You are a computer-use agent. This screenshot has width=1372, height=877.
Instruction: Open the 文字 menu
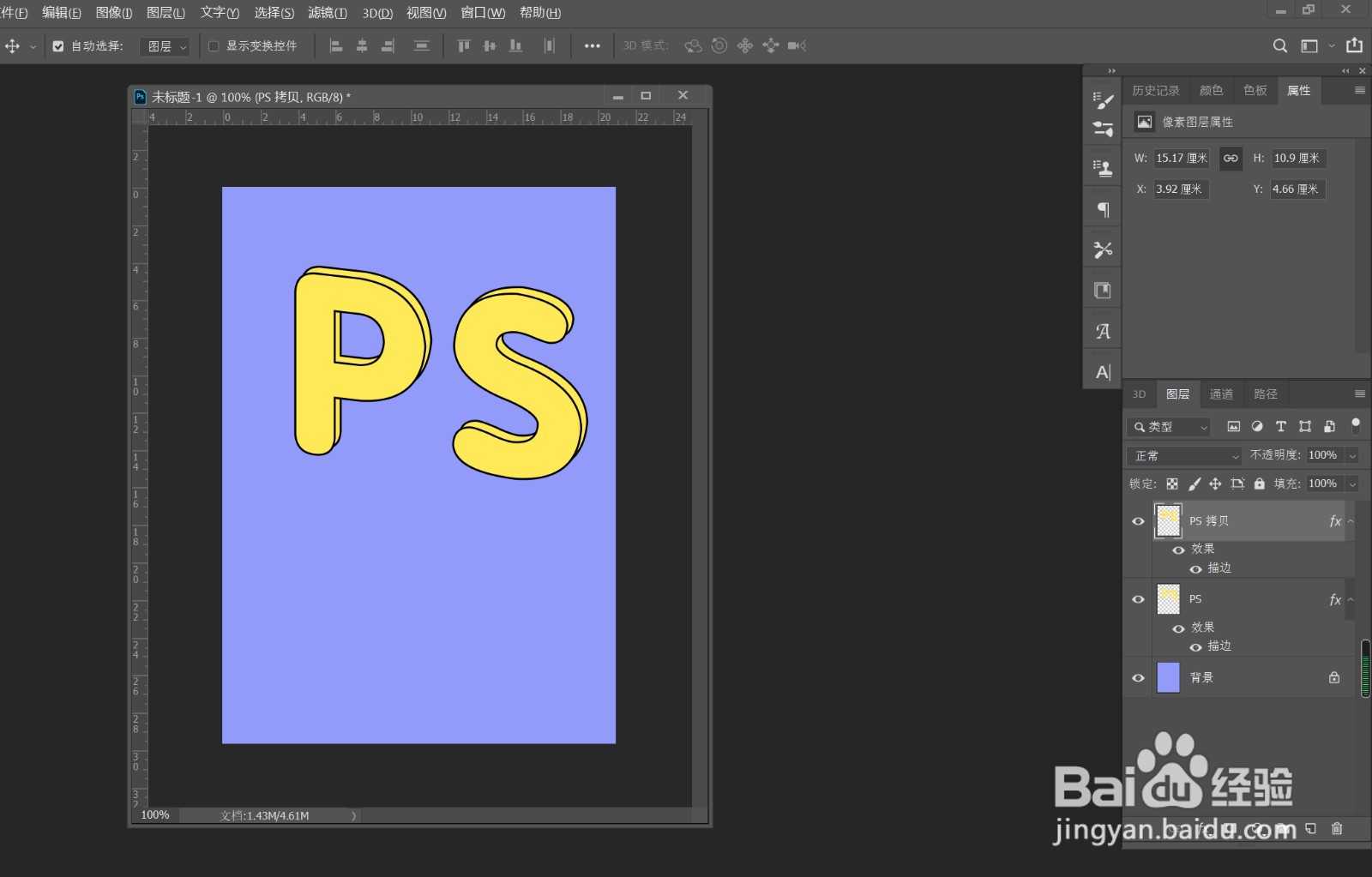220,13
